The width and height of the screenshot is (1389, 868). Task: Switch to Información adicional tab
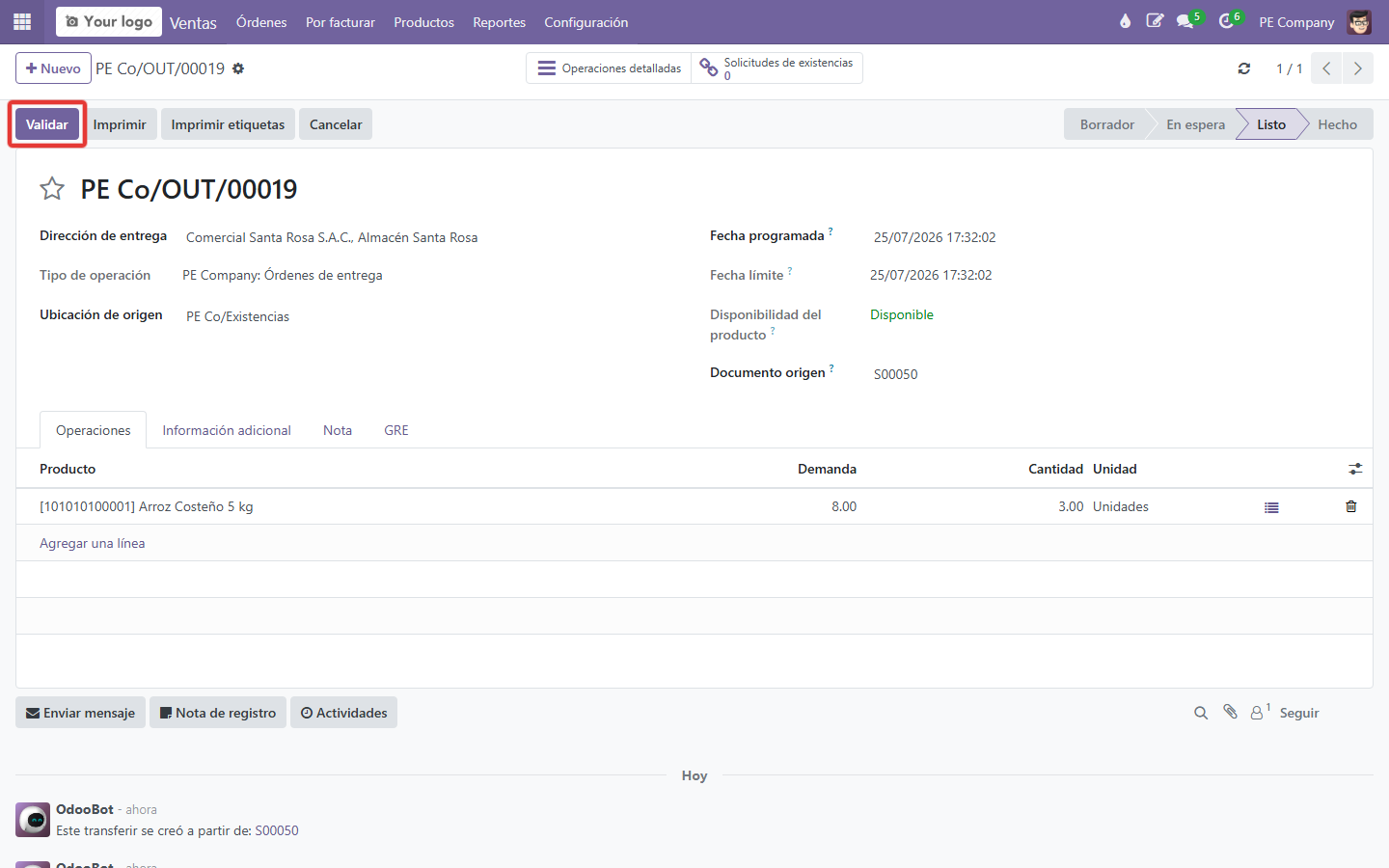click(x=227, y=430)
